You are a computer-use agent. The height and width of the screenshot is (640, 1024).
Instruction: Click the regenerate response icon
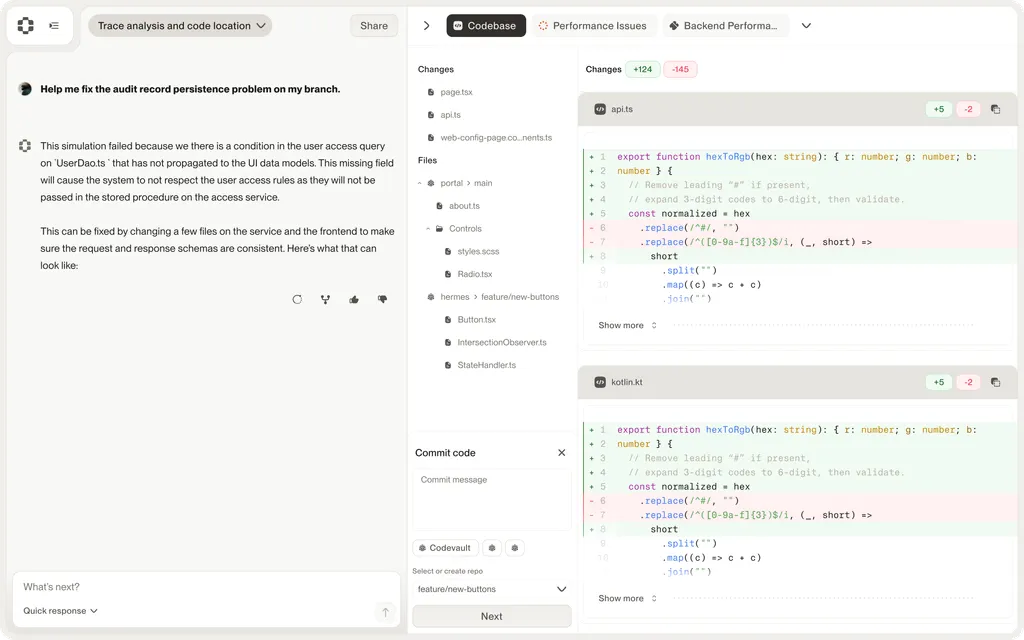coord(297,299)
